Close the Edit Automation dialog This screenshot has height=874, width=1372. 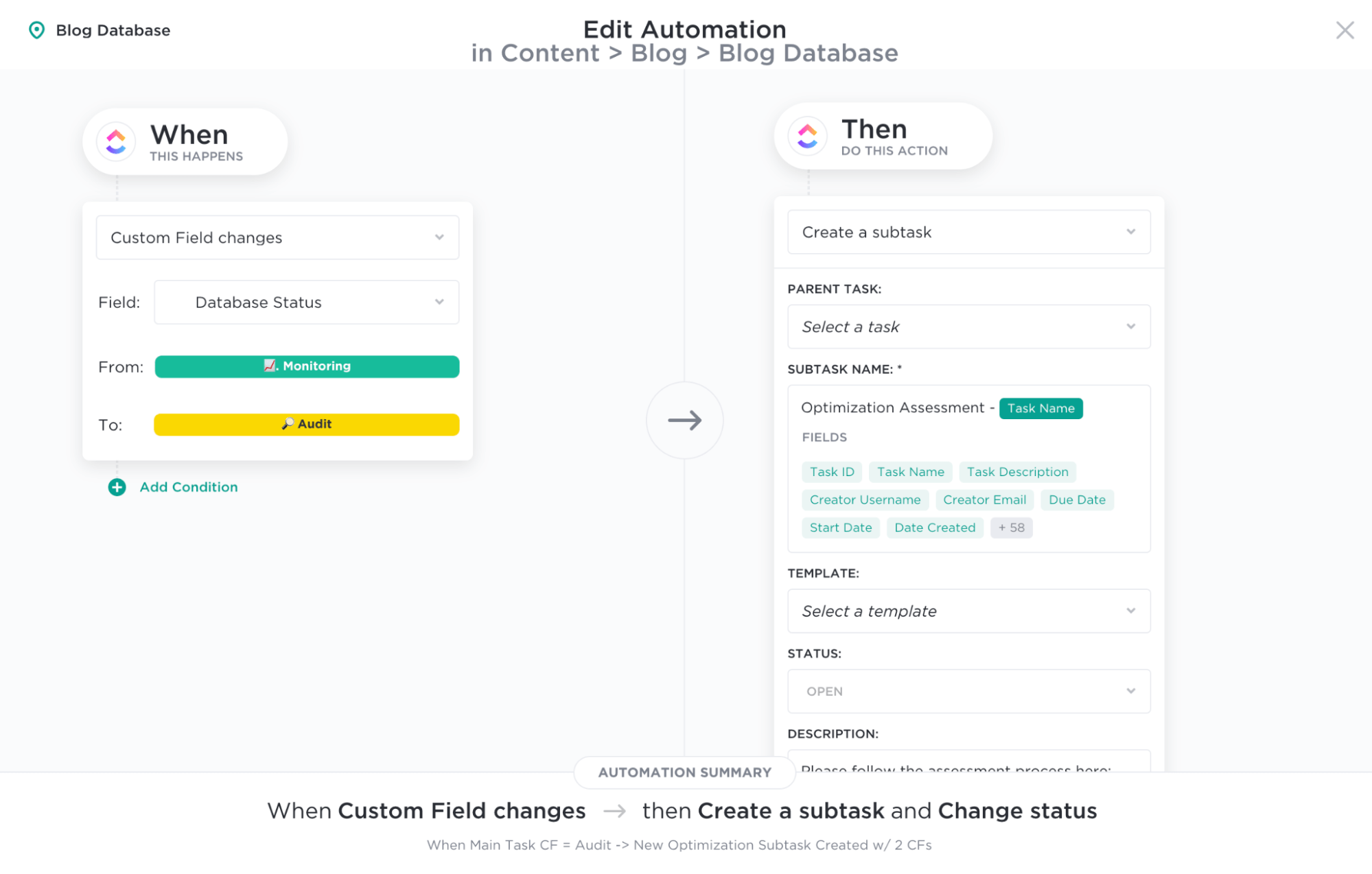pos(1344,30)
